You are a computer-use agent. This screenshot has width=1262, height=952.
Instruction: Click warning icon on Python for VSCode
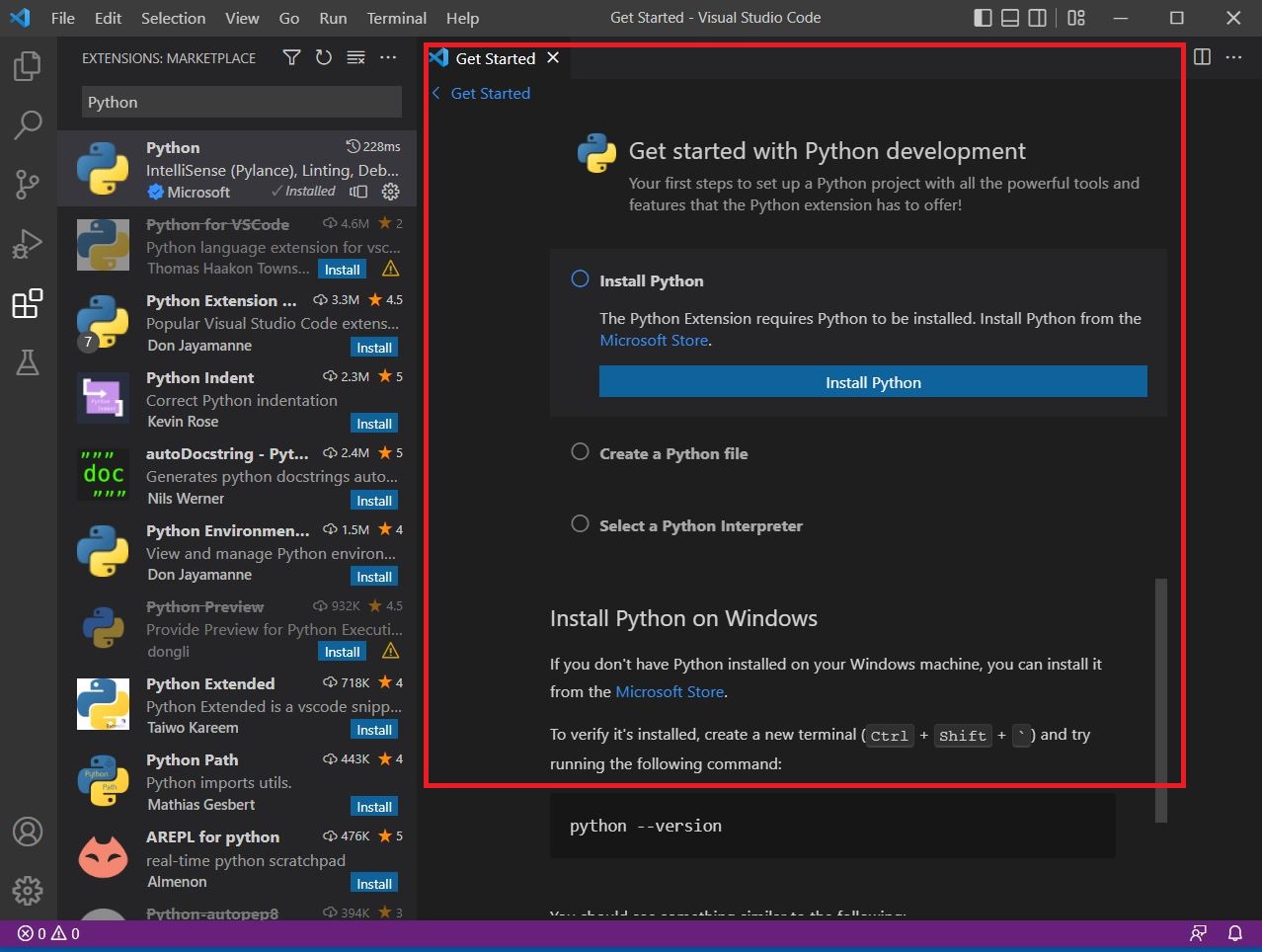click(391, 269)
